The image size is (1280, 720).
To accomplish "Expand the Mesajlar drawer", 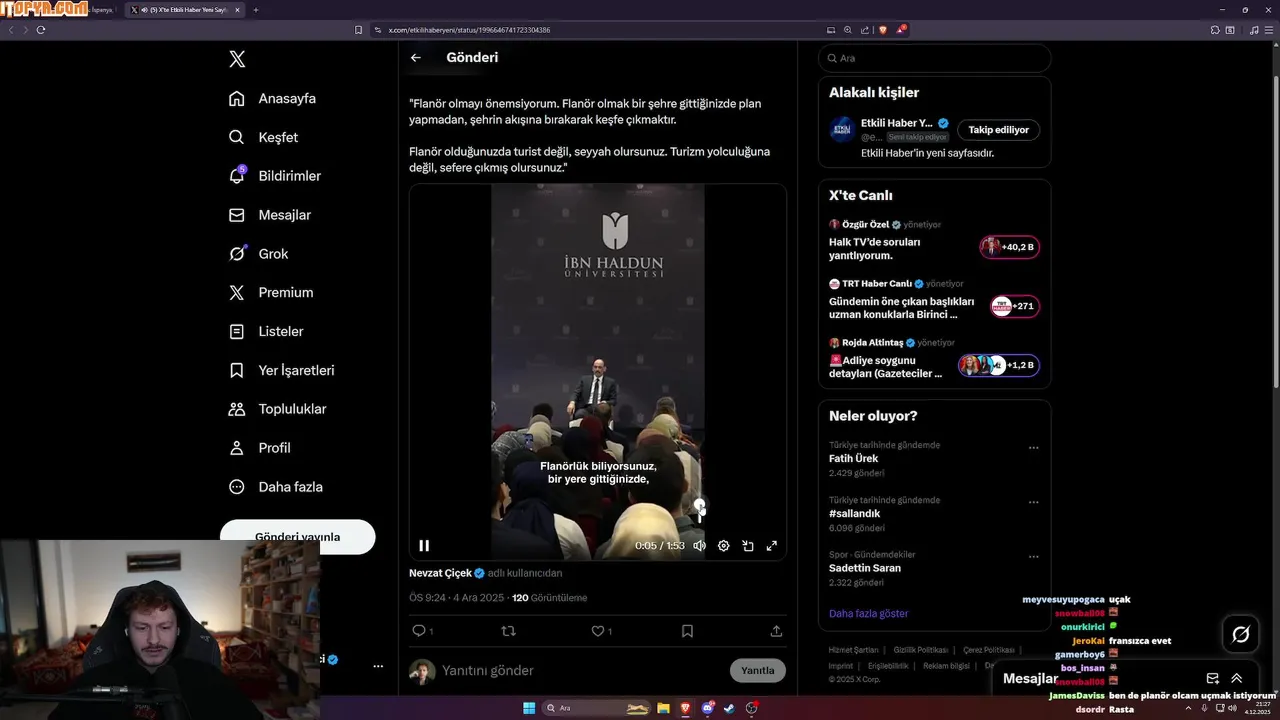I will pos(1236,678).
